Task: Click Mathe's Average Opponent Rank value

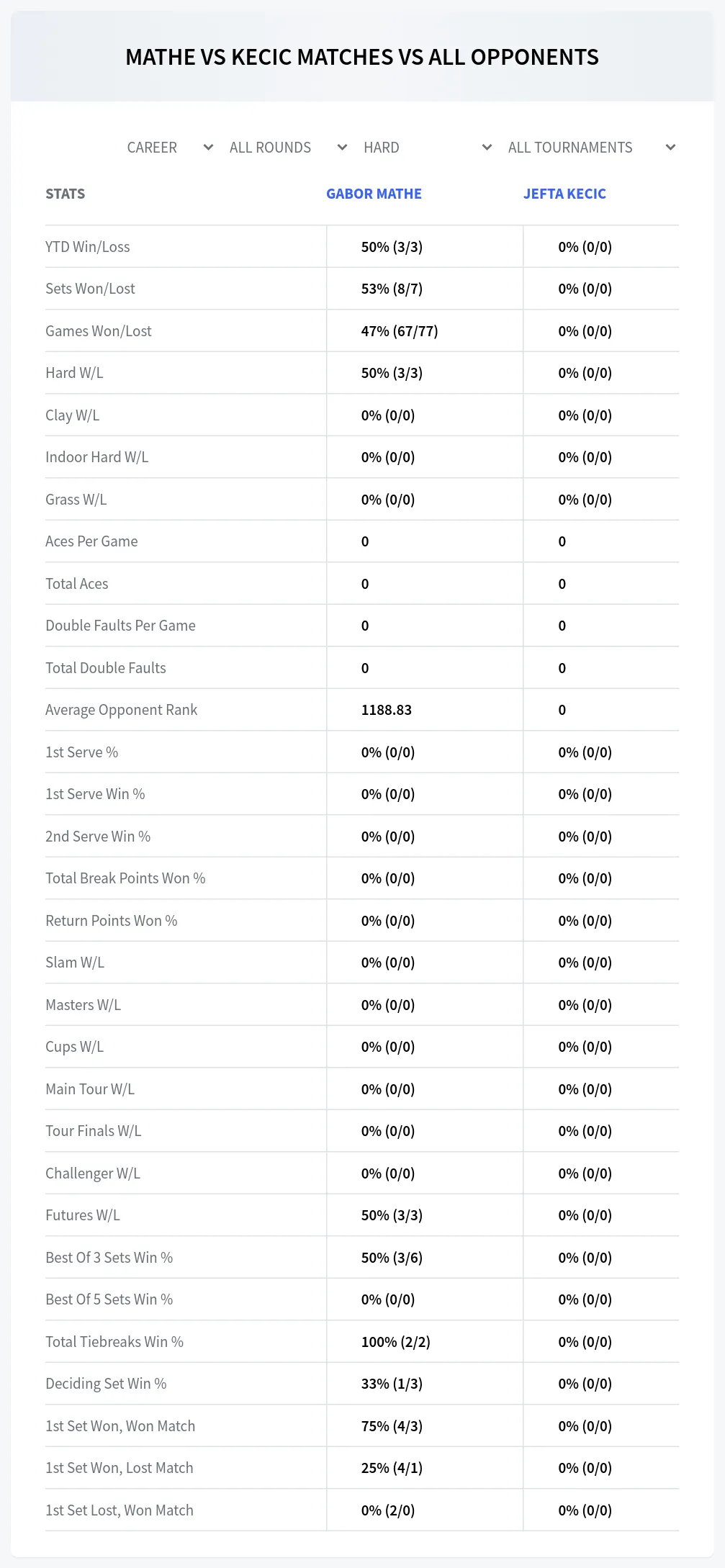Action: [387, 710]
